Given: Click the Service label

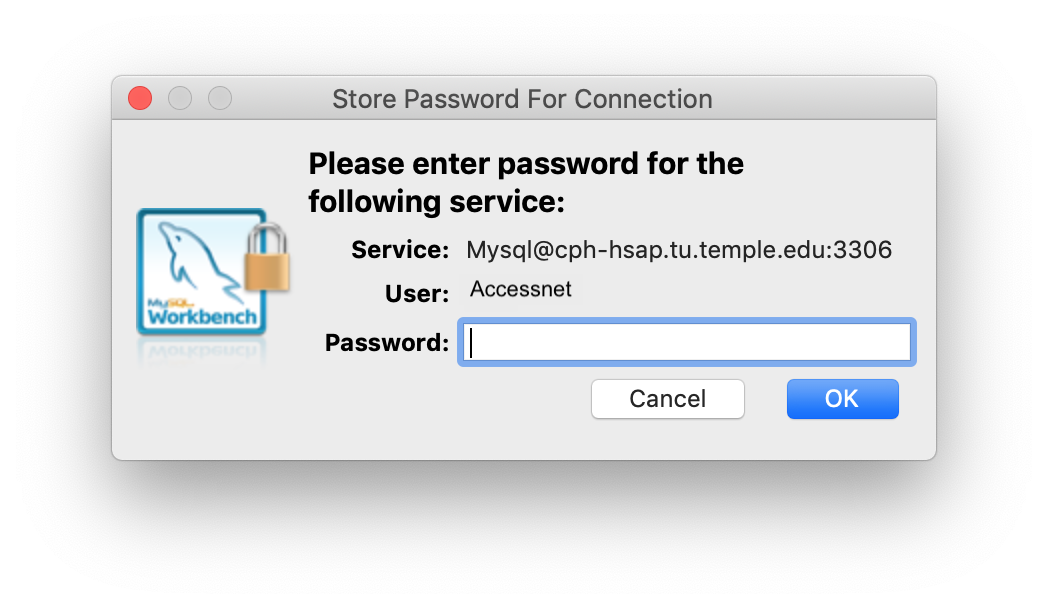Looking at the screenshot, I should click(400, 250).
